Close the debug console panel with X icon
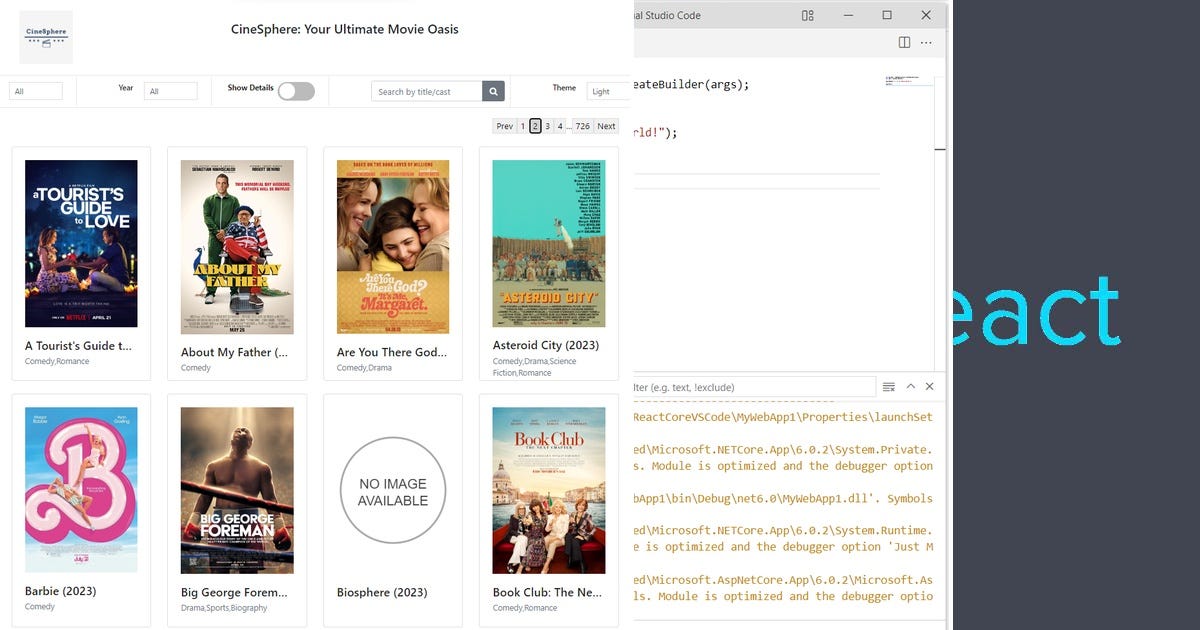1200x630 pixels. [x=929, y=386]
